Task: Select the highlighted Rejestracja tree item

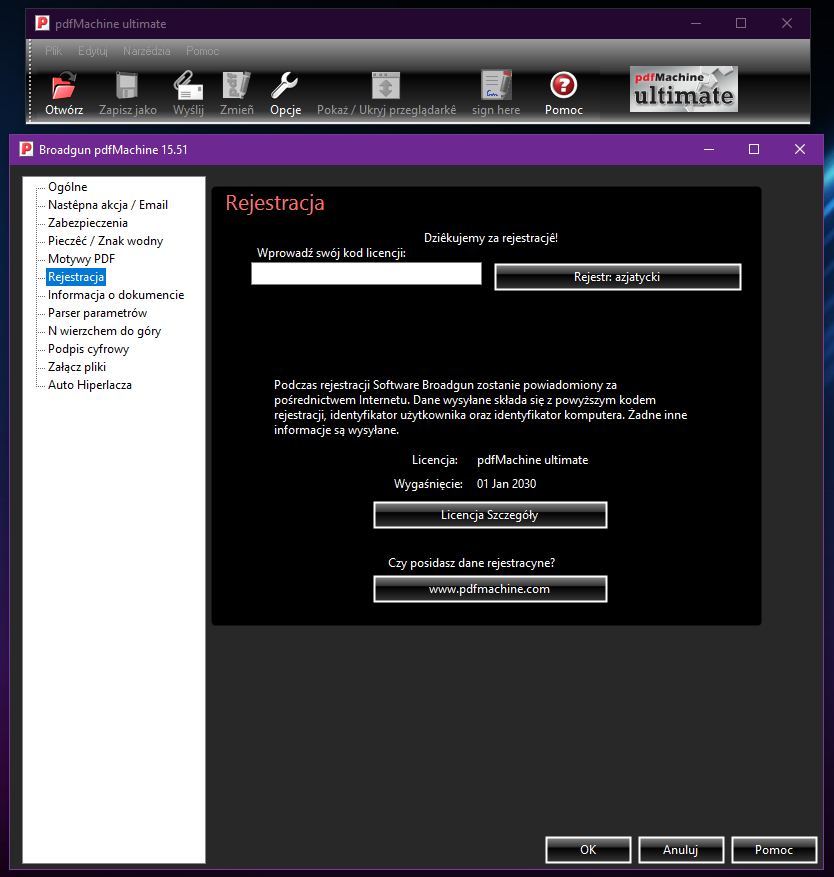Action: tap(76, 277)
